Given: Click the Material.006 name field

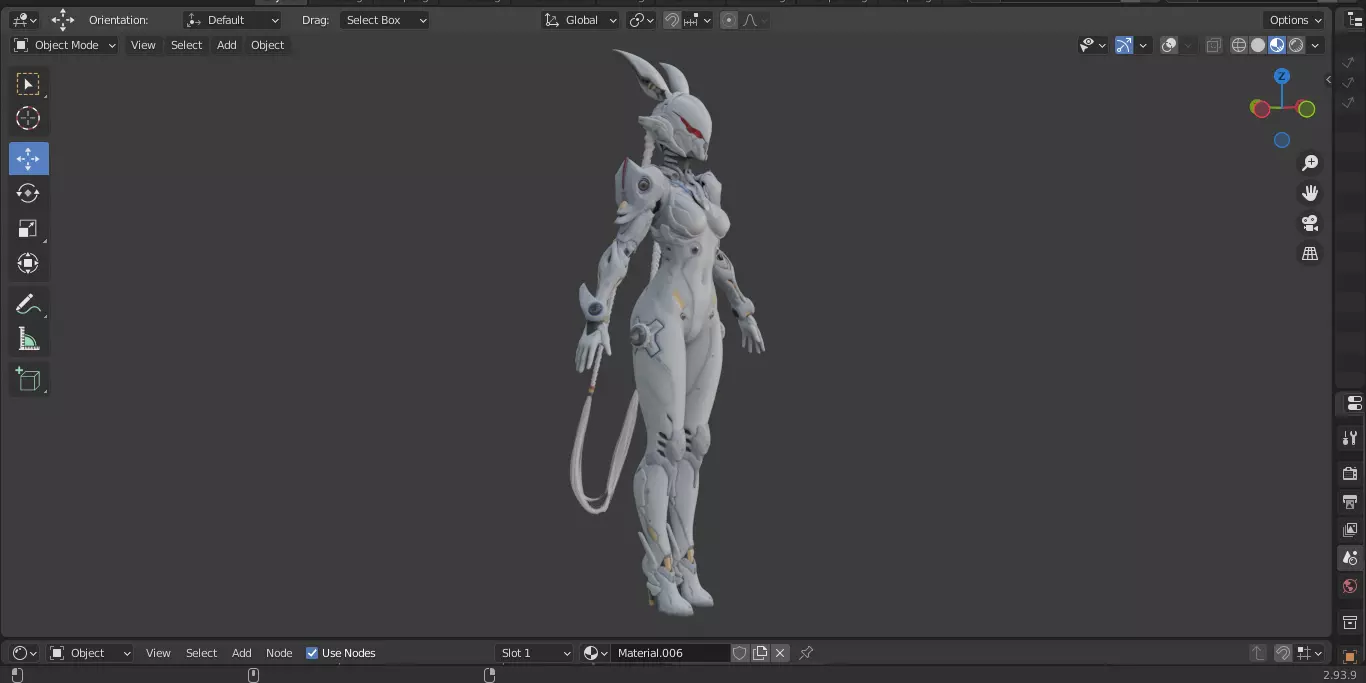Looking at the screenshot, I should (670, 653).
